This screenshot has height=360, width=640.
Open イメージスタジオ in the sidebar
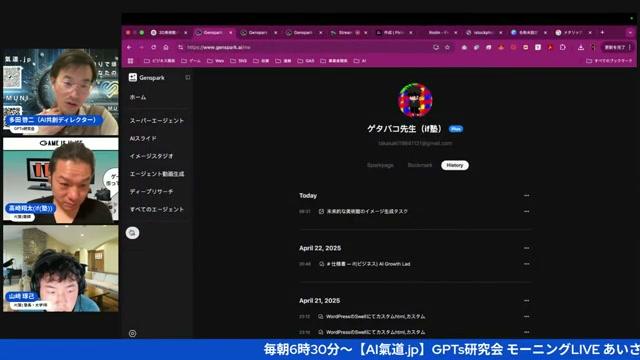[151, 156]
